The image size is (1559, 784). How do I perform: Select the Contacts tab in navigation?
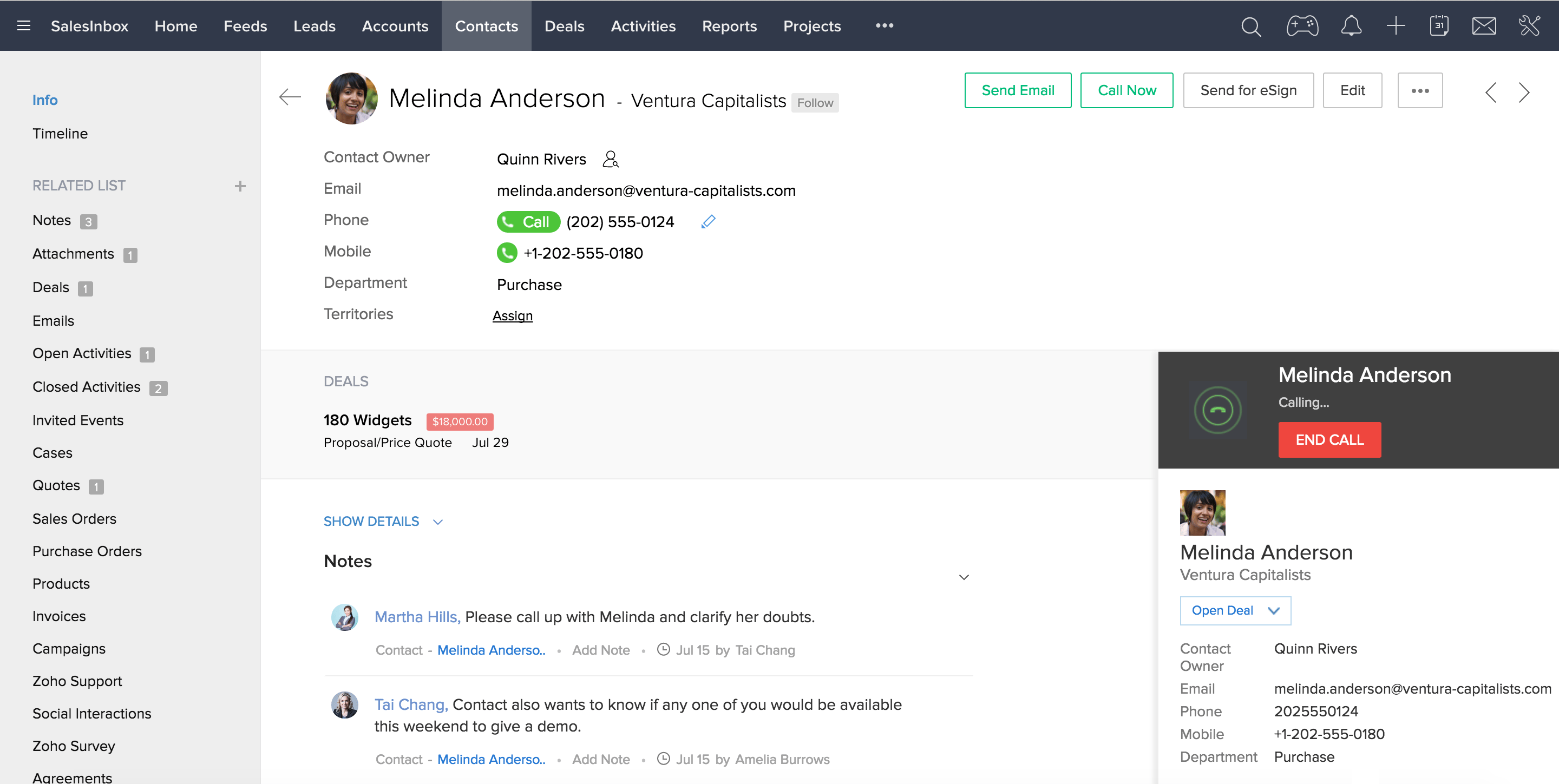click(486, 25)
